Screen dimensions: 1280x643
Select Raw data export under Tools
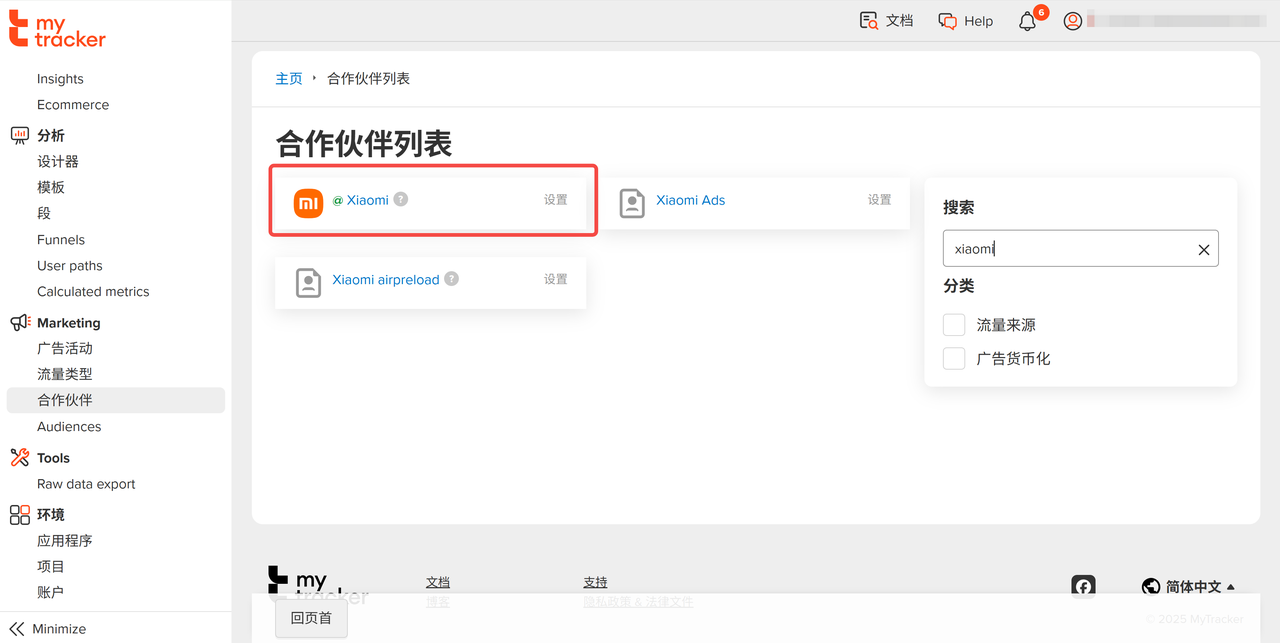pyautogui.click(x=86, y=484)
